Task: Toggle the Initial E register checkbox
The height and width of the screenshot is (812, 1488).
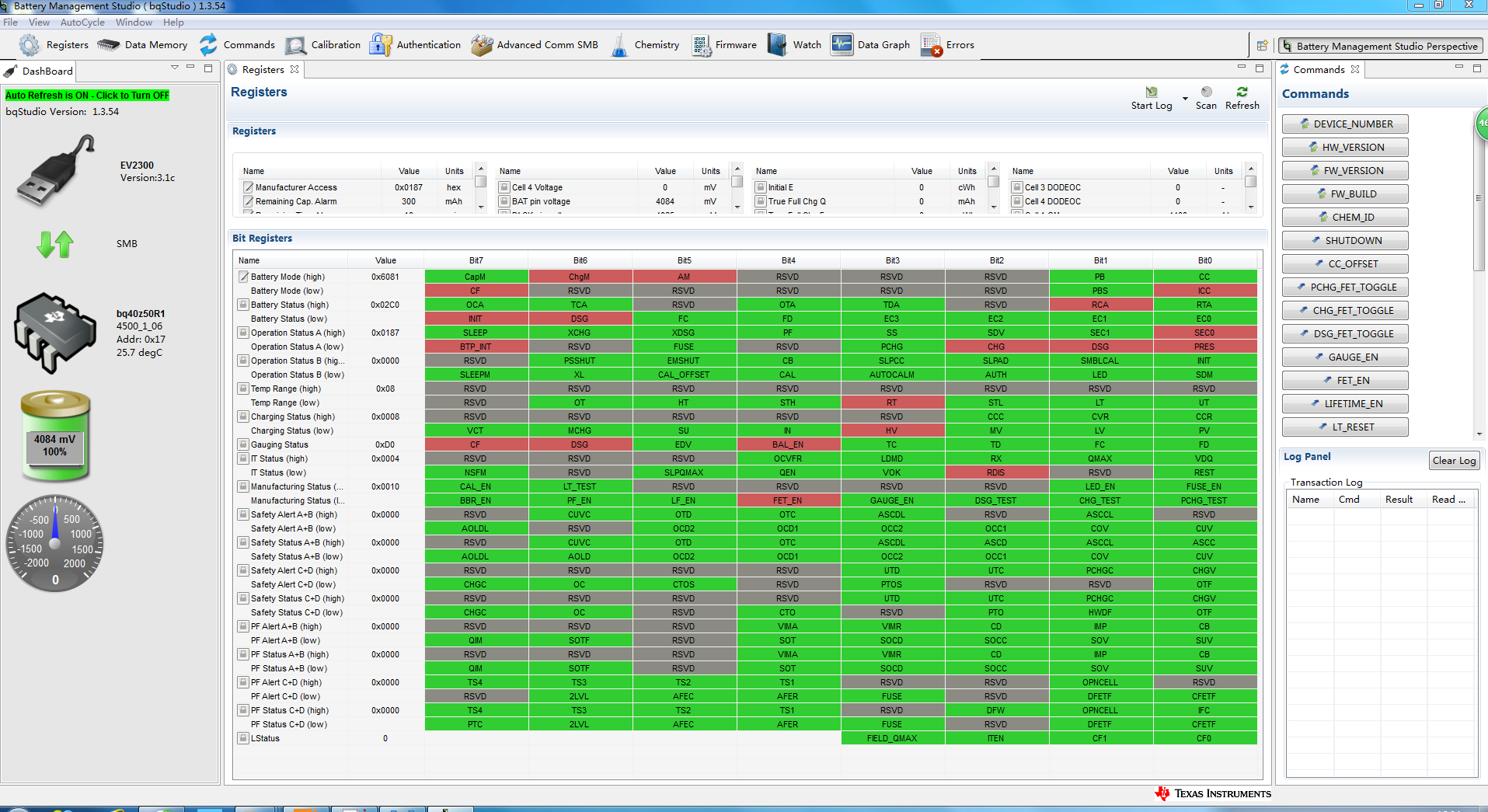Action: tap(761, 187)
